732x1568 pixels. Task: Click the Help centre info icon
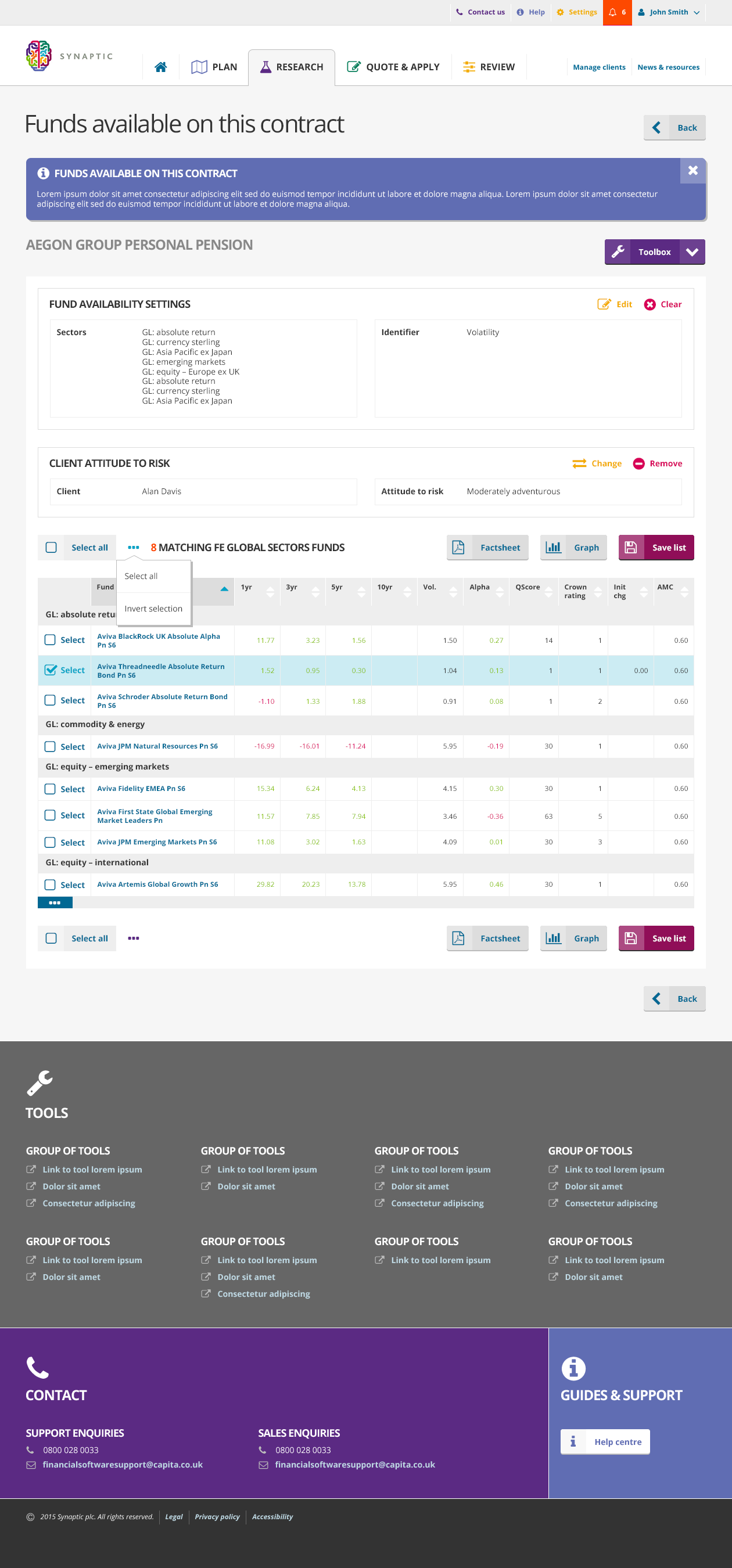[x=573, y=1441]
